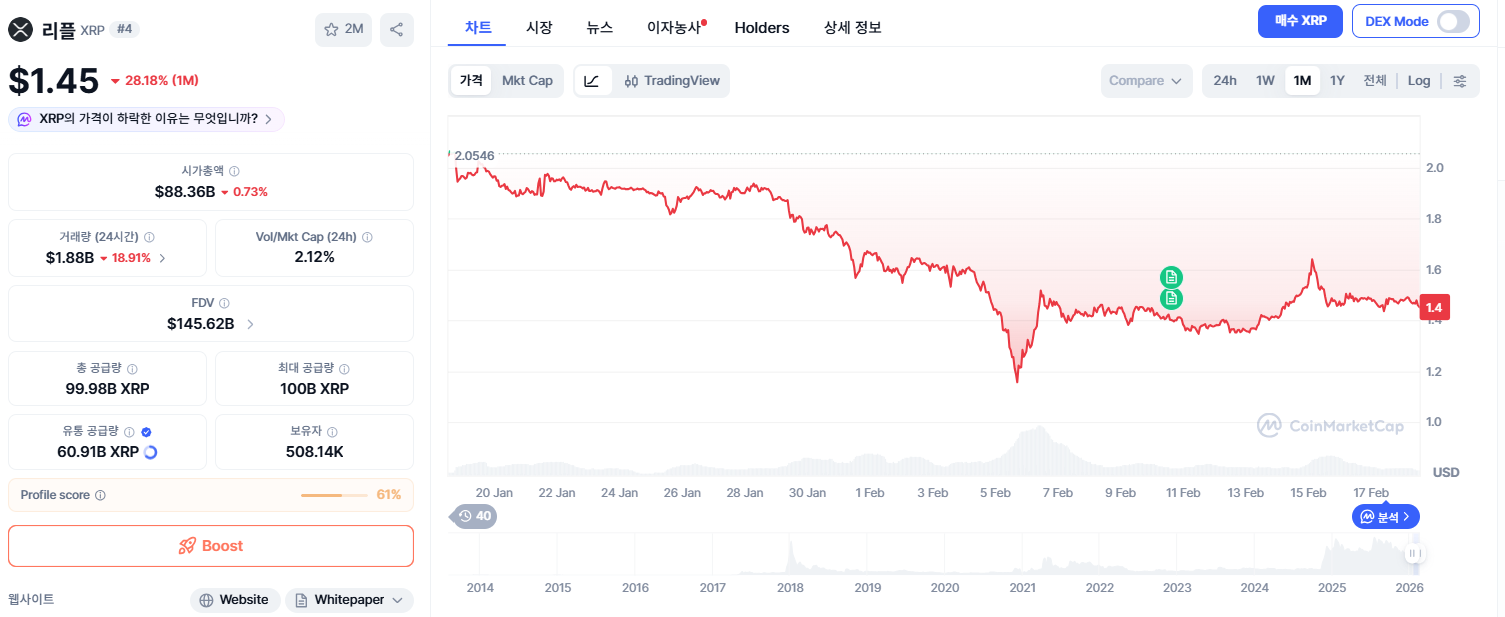The width and height of the screenshot is (1505, 617).
Task: Select the 24h time range
Action: [1225, 81]
